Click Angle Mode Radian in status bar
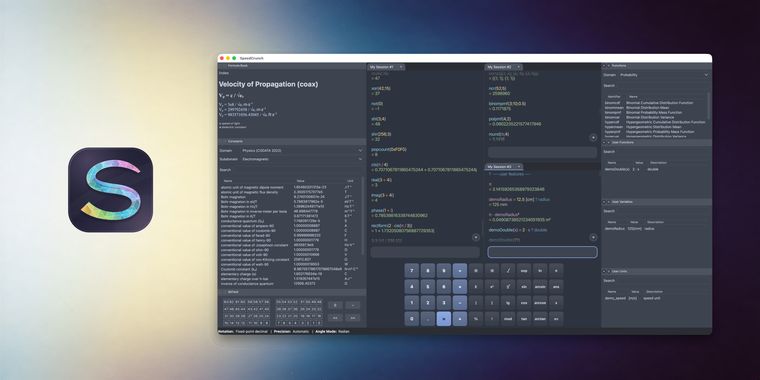 332,332
